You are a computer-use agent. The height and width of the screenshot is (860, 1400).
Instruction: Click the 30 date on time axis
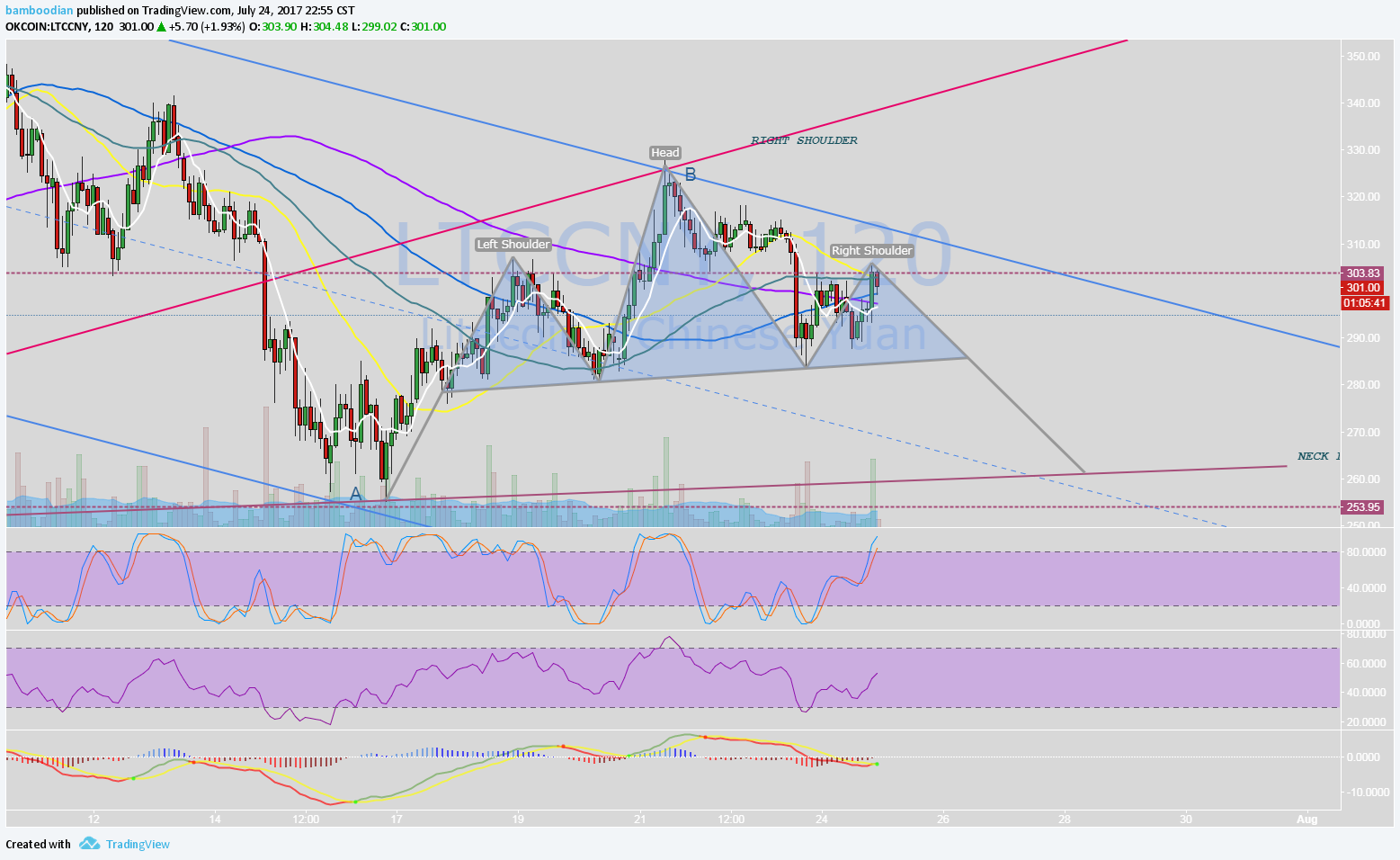[x=1186, y=820]
